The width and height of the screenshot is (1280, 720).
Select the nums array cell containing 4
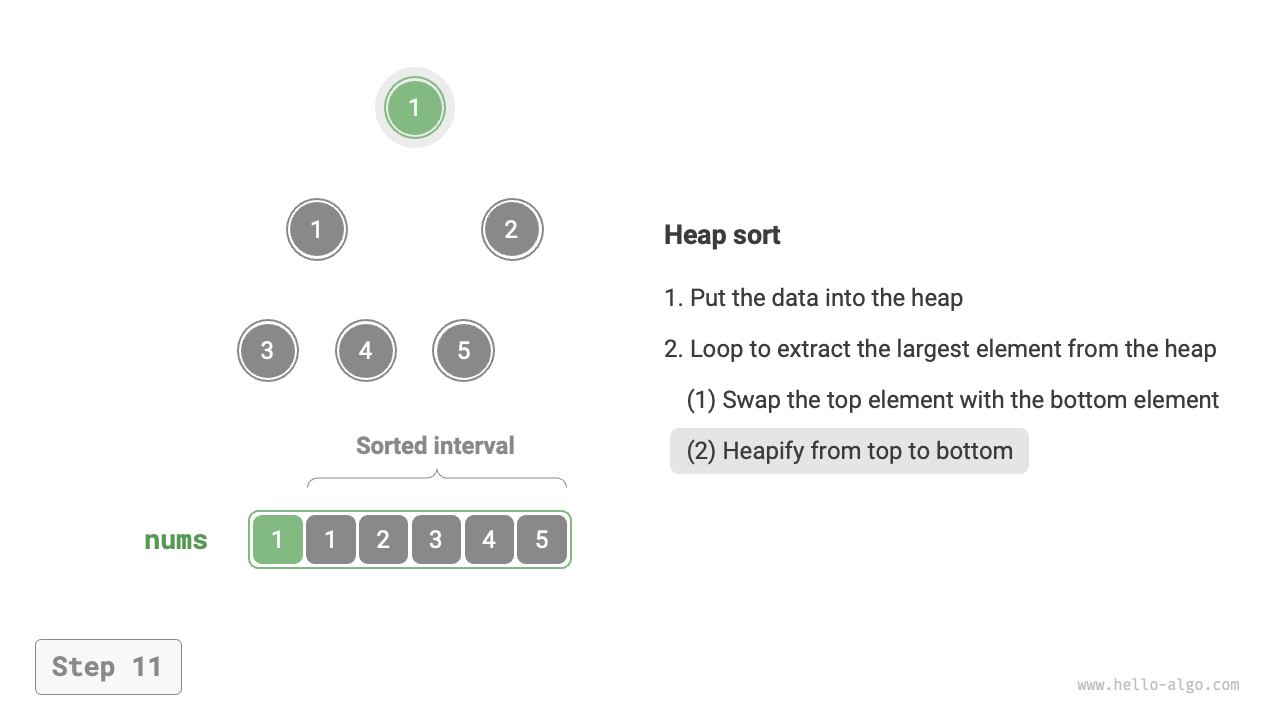489,540
